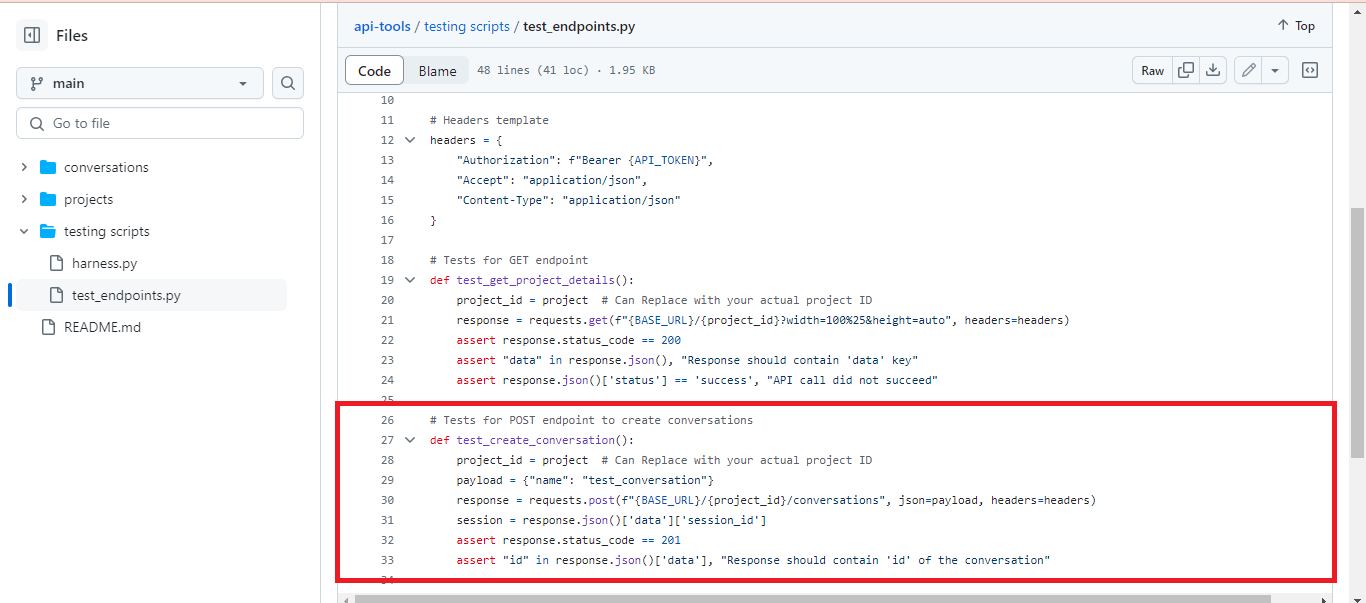Collapse the headers block on line 12

coord(410,139)
